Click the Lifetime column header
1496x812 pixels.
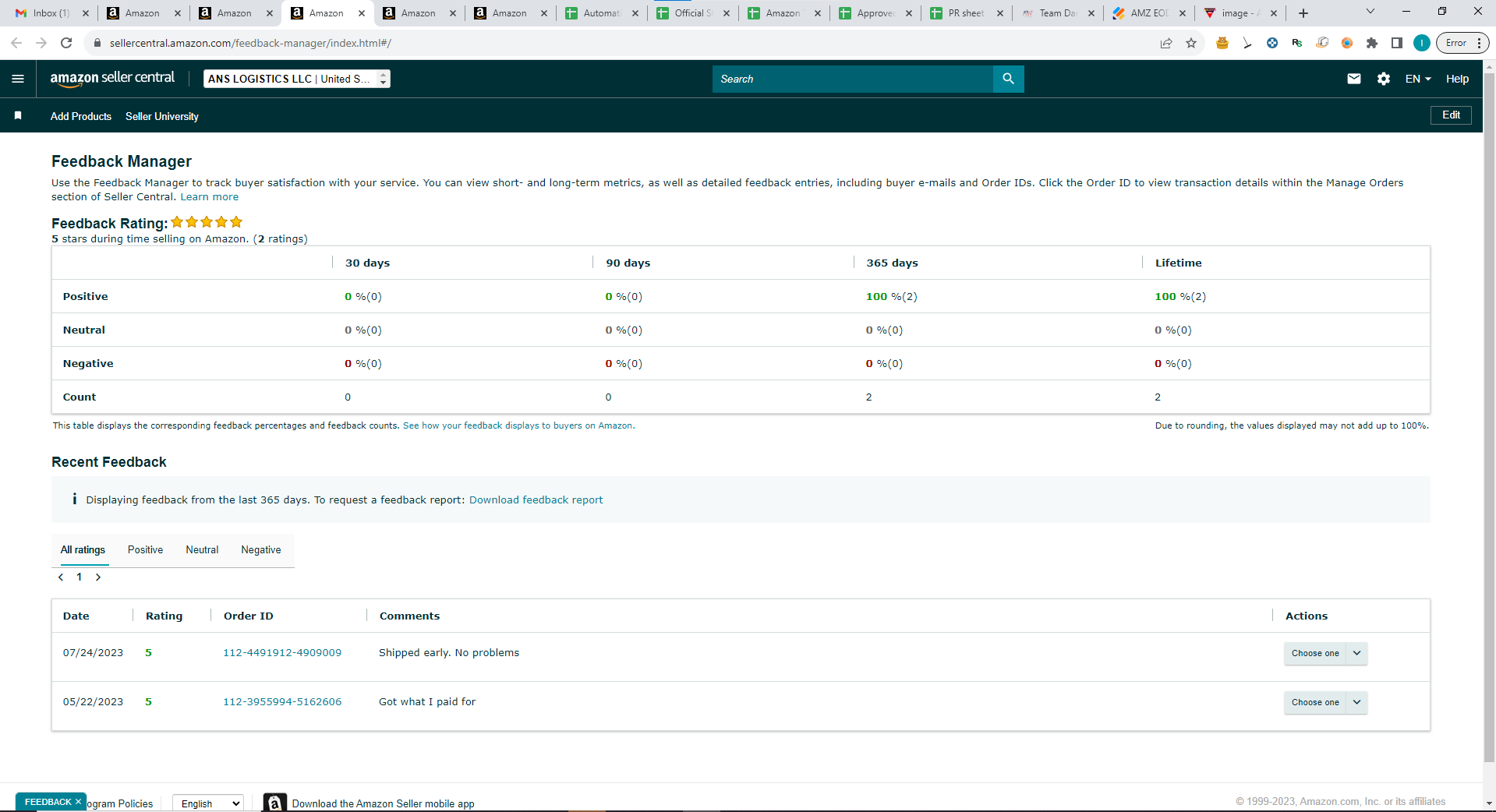[1178, 263]
